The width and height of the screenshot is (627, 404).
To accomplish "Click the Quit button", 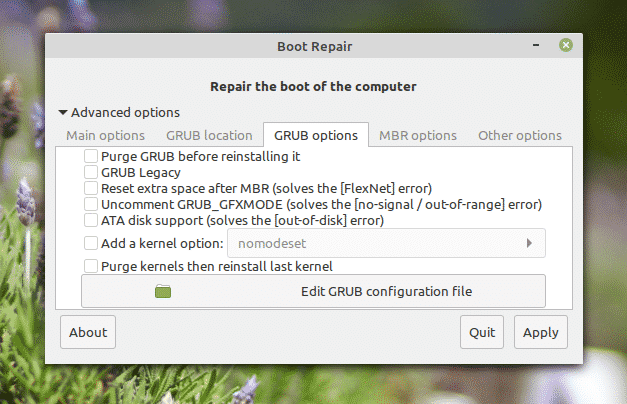I will (482, 333).
